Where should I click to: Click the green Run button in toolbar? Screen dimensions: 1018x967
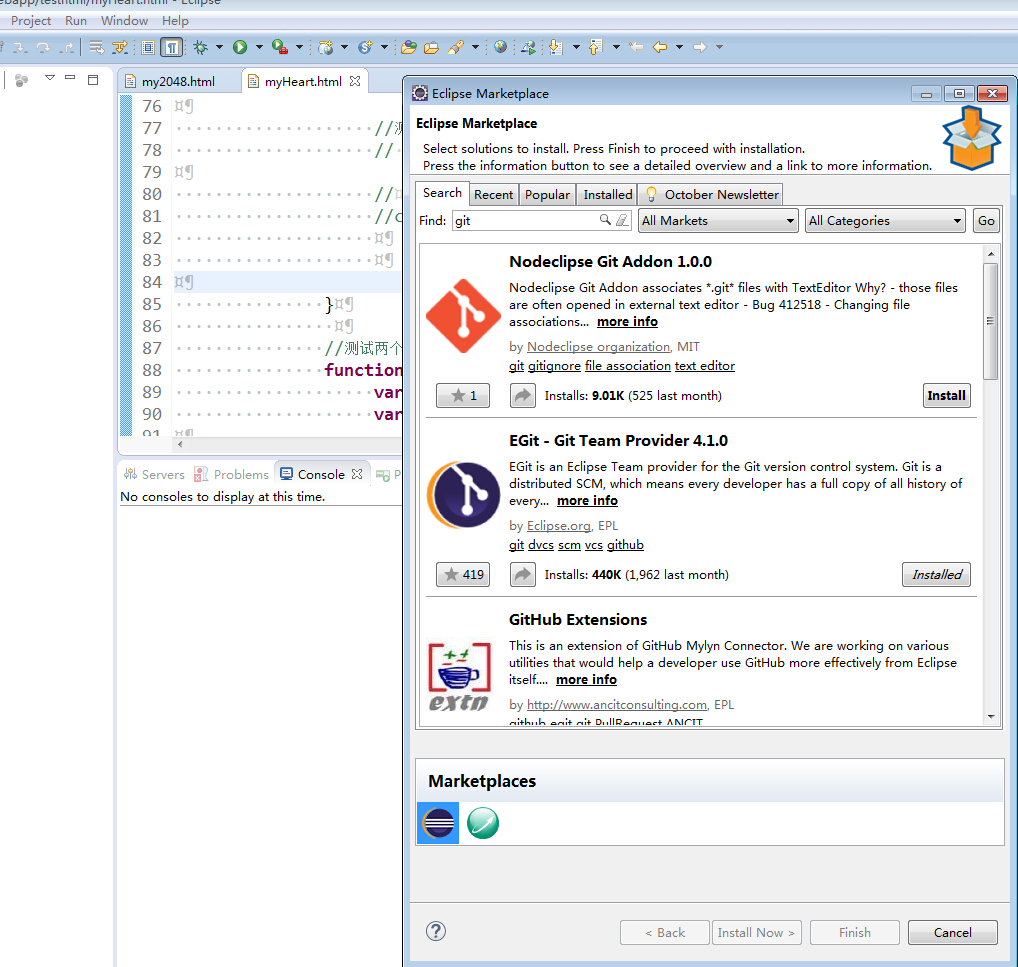[x=240, y=47]
